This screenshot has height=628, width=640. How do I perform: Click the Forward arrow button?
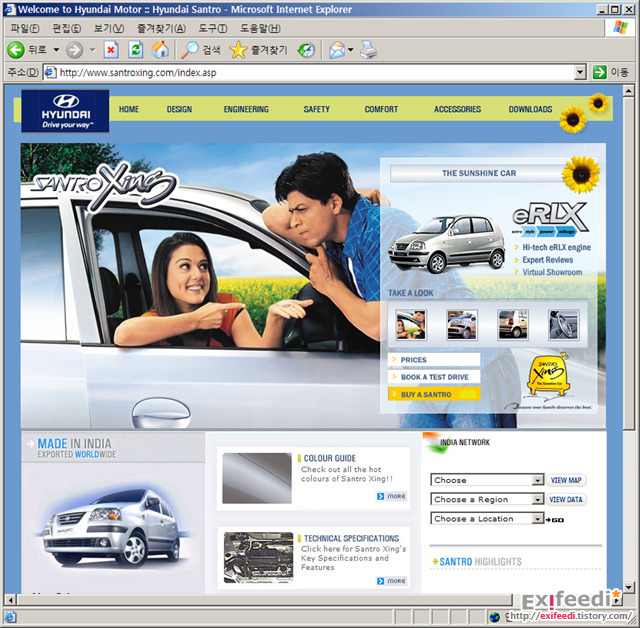[x=74, y=50]
